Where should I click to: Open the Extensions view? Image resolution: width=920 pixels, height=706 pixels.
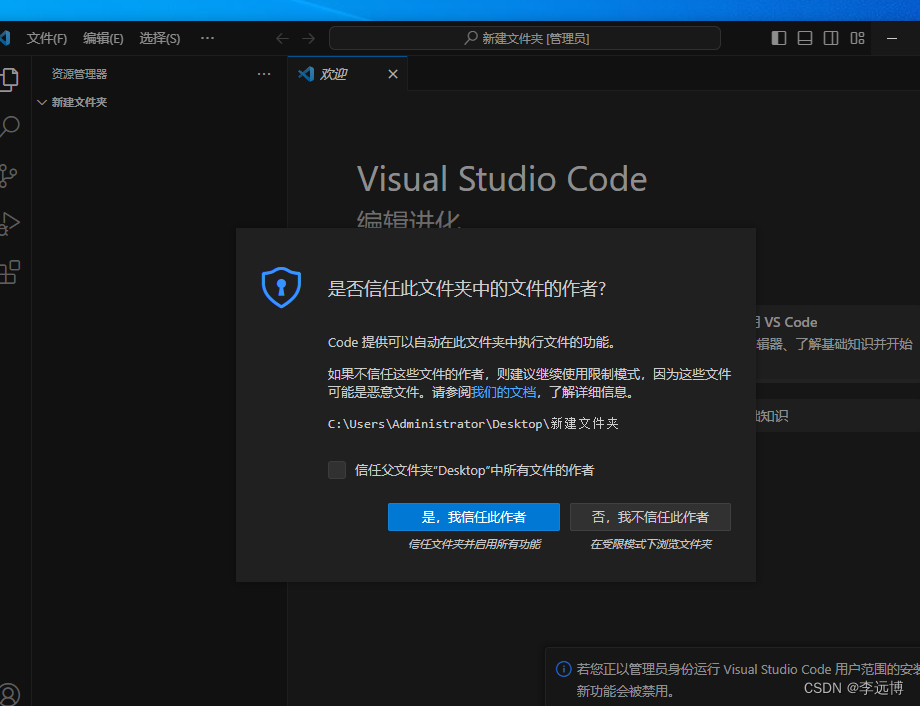click(12, 271)
